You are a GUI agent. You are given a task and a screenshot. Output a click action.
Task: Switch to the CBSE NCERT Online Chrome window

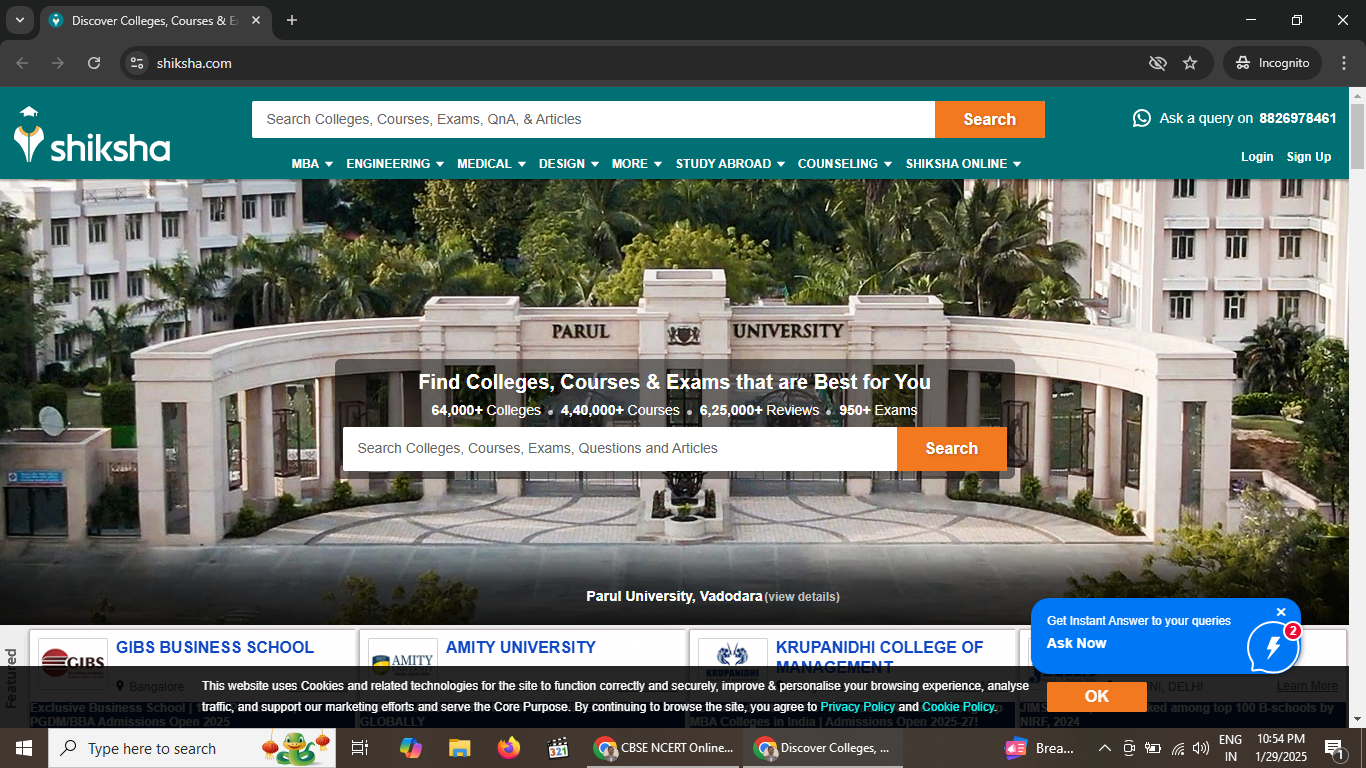coord(663,748)
